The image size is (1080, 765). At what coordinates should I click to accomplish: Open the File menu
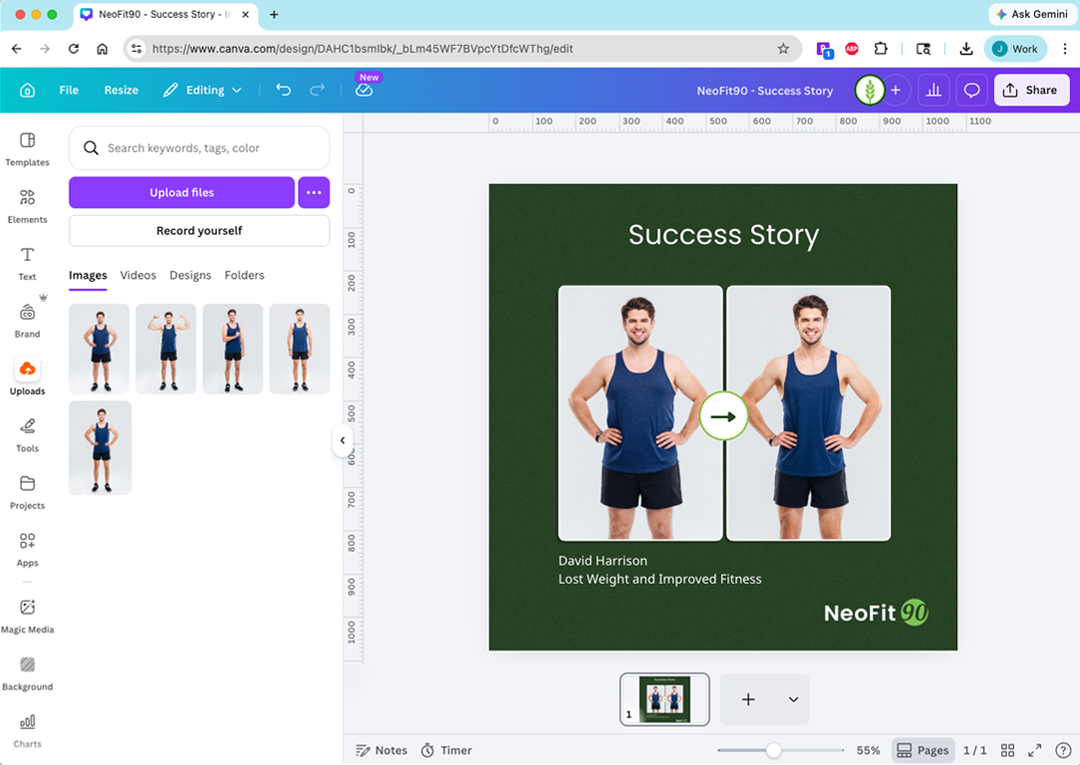pos(69,90)
